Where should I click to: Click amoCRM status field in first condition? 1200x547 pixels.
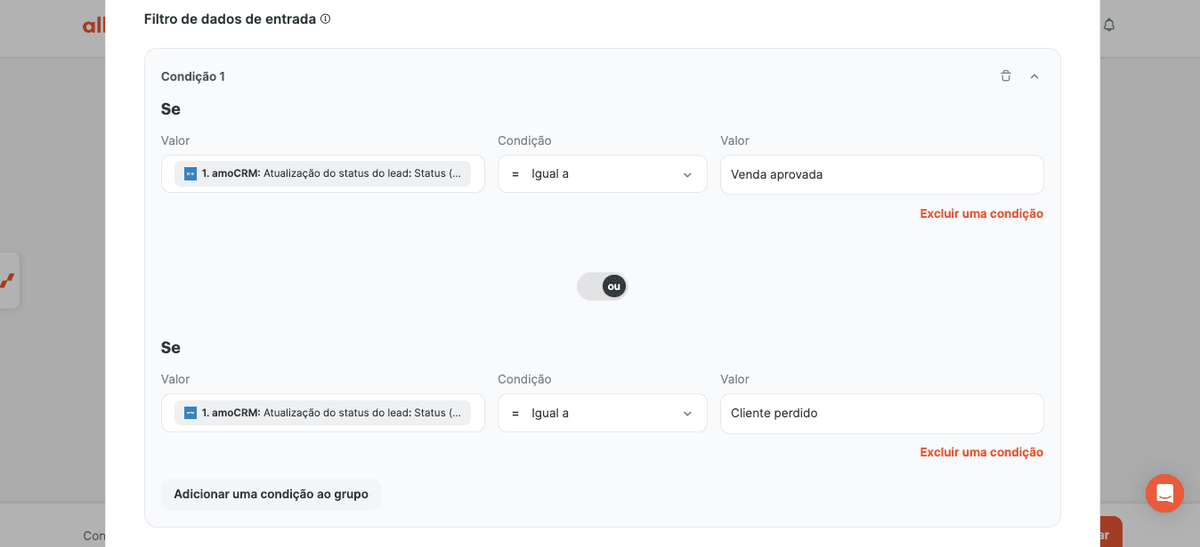[x=323, y=174]
